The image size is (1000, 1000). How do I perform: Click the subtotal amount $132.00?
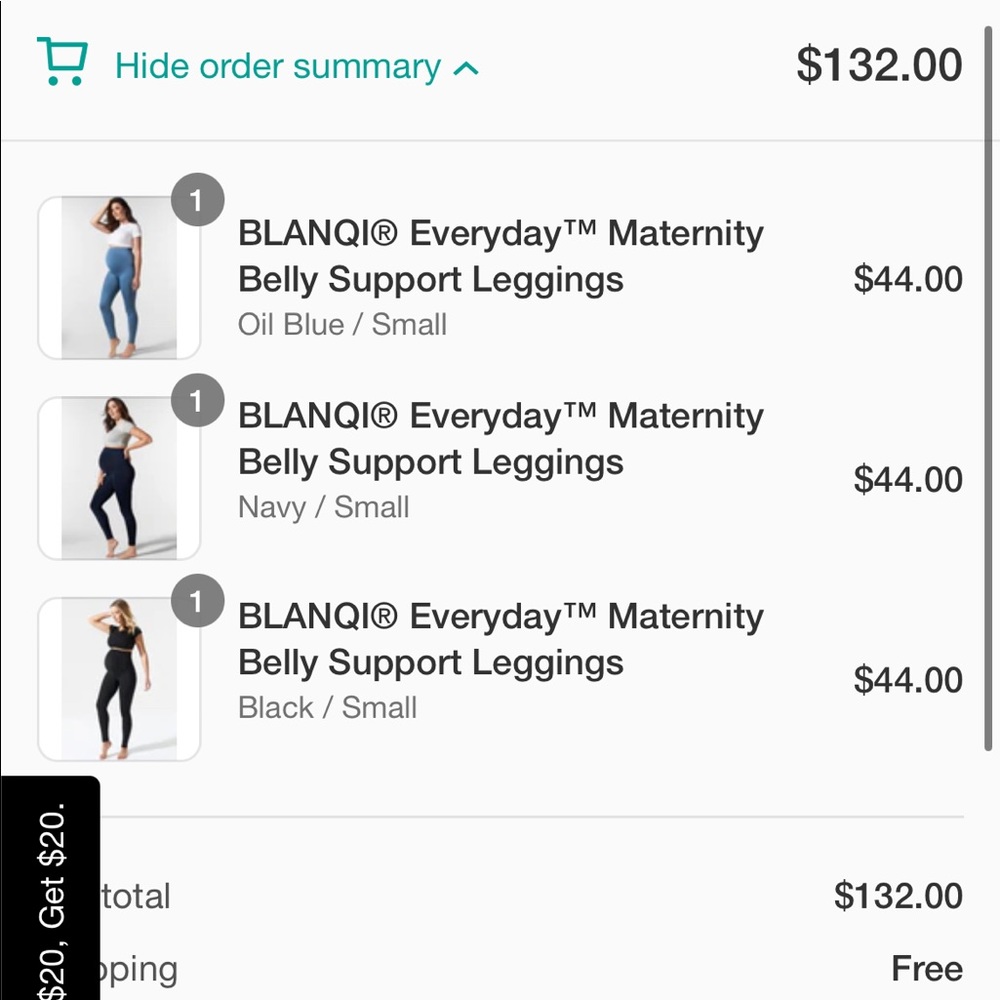click(x=897, y=896)
